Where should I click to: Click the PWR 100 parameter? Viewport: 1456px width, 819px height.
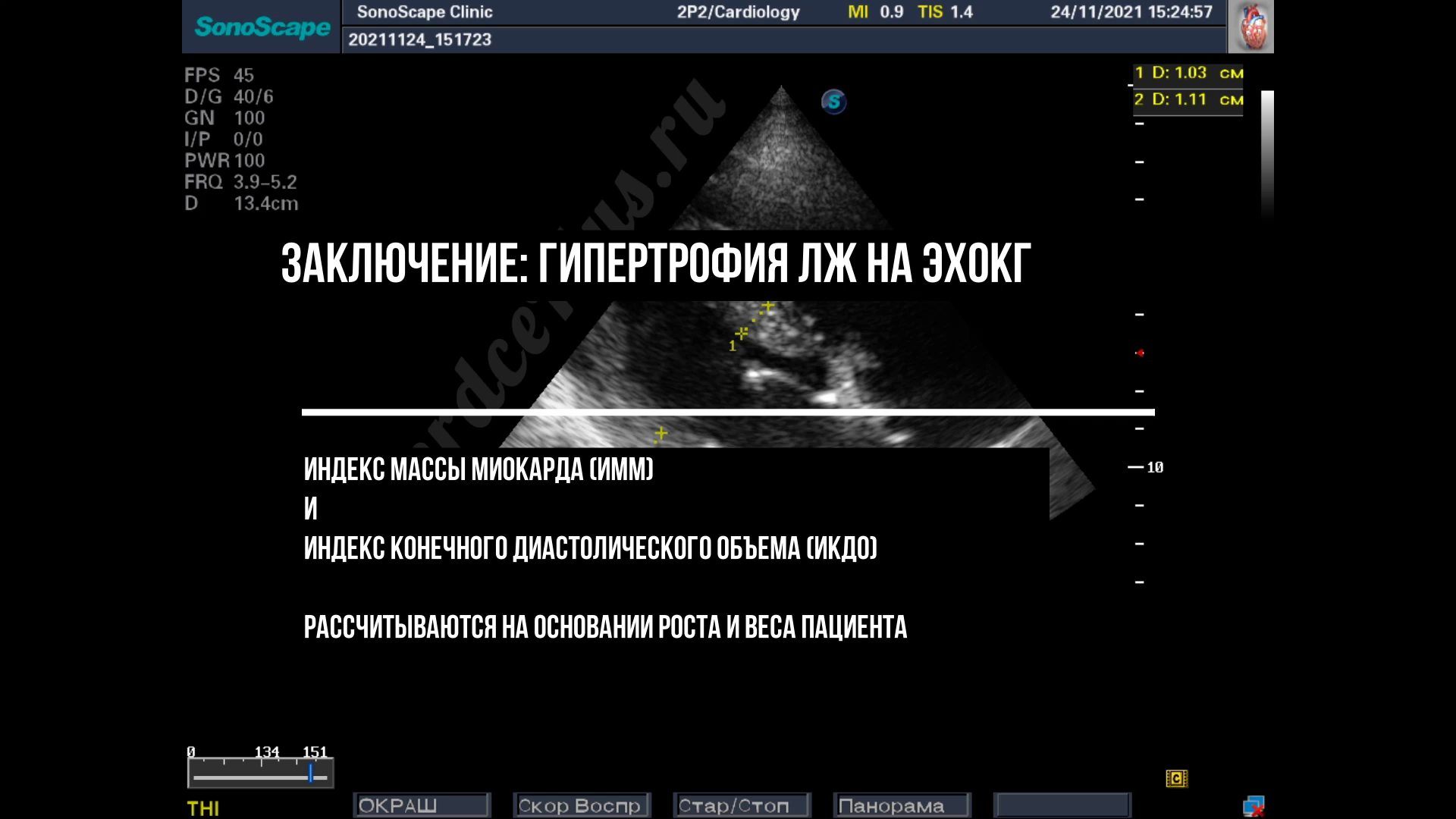(x=225, y=160)
